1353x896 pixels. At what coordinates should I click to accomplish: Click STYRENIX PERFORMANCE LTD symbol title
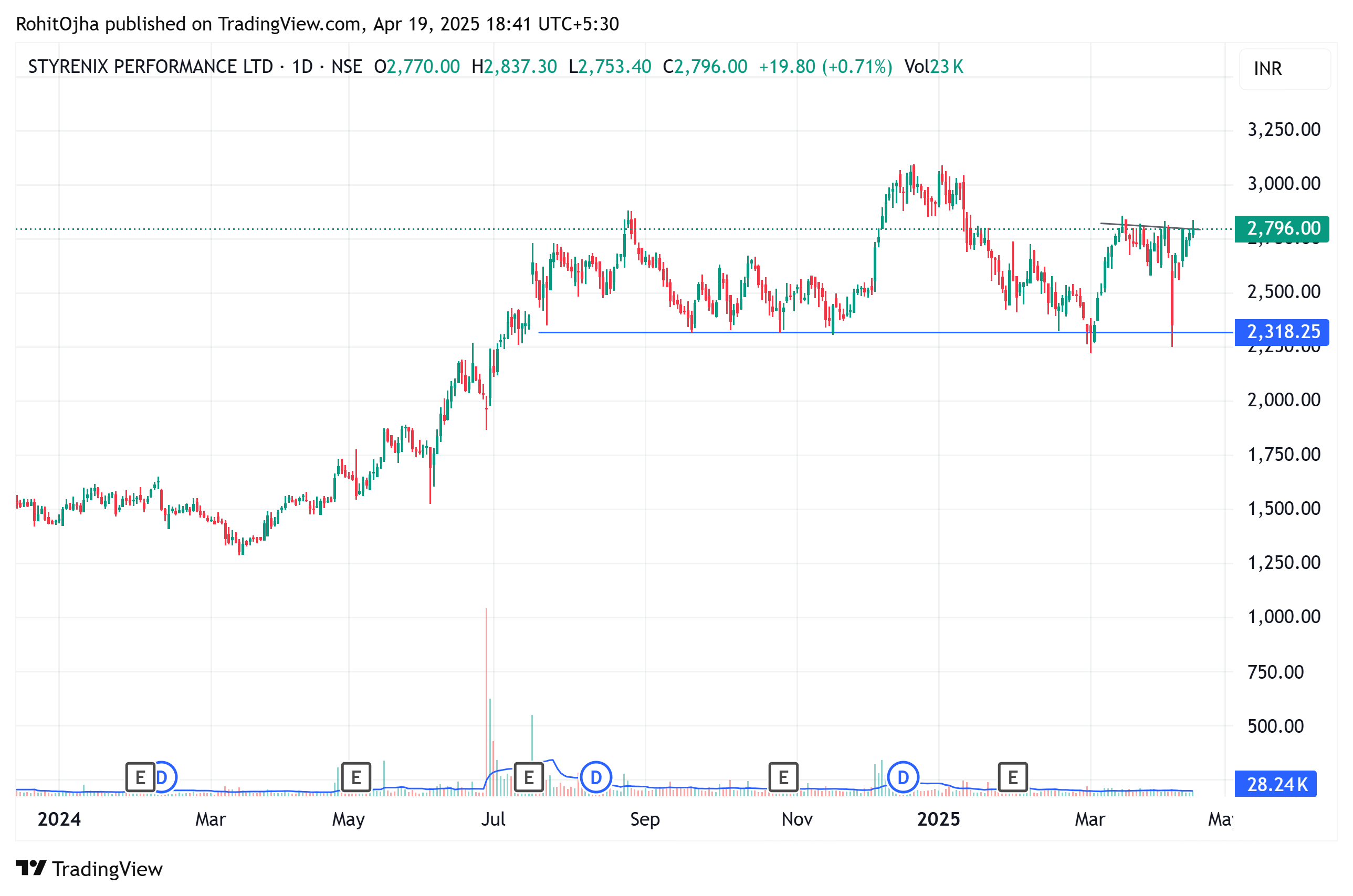[151, 67]
